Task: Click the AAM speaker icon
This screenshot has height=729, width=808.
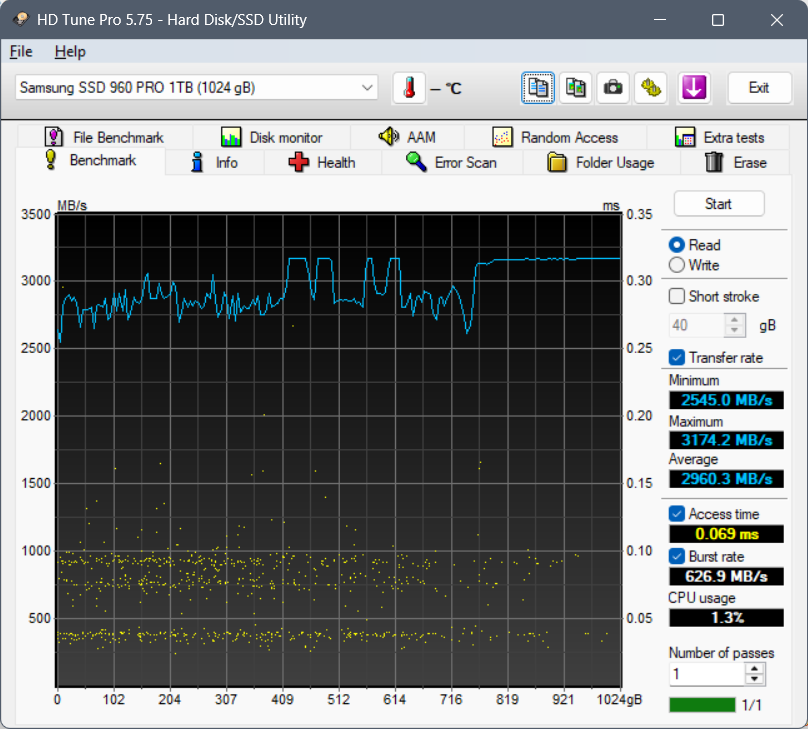Action: point(389,137)
